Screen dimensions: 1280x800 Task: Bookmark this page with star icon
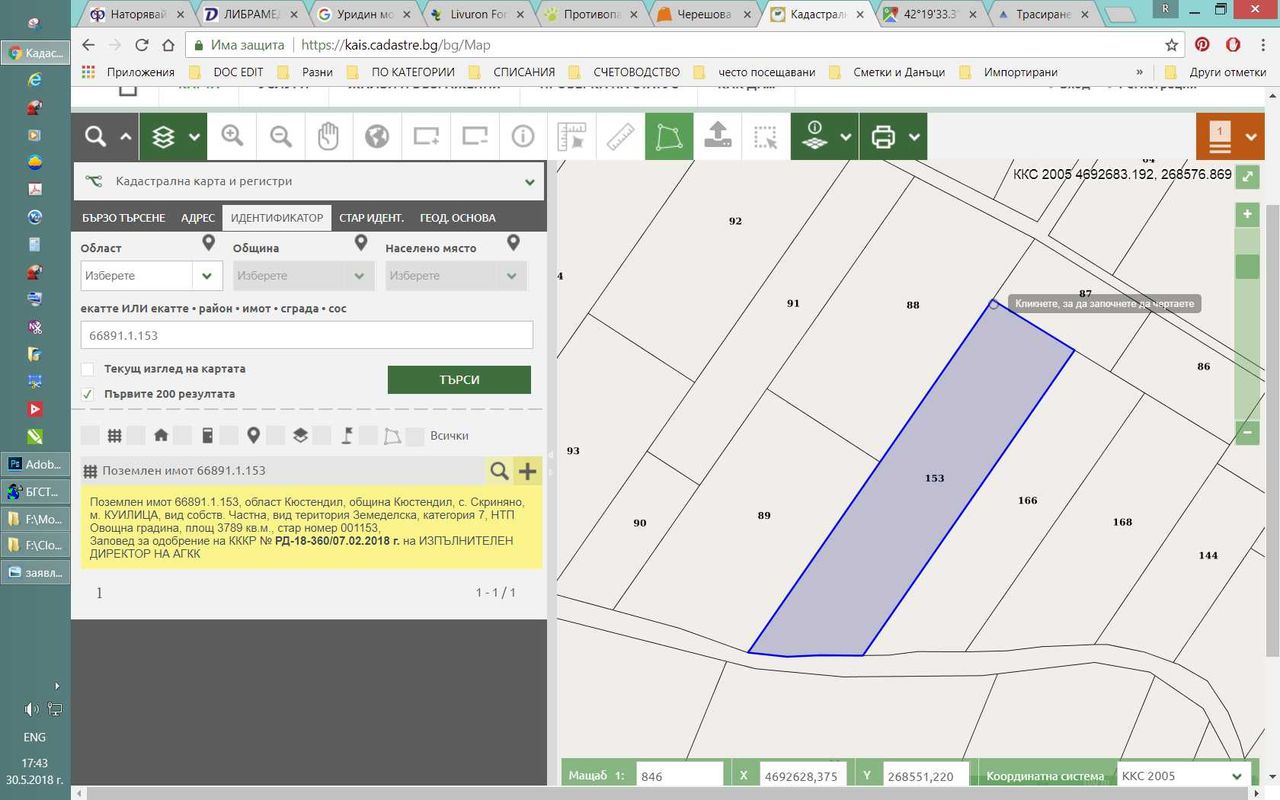pos(1172,45)
